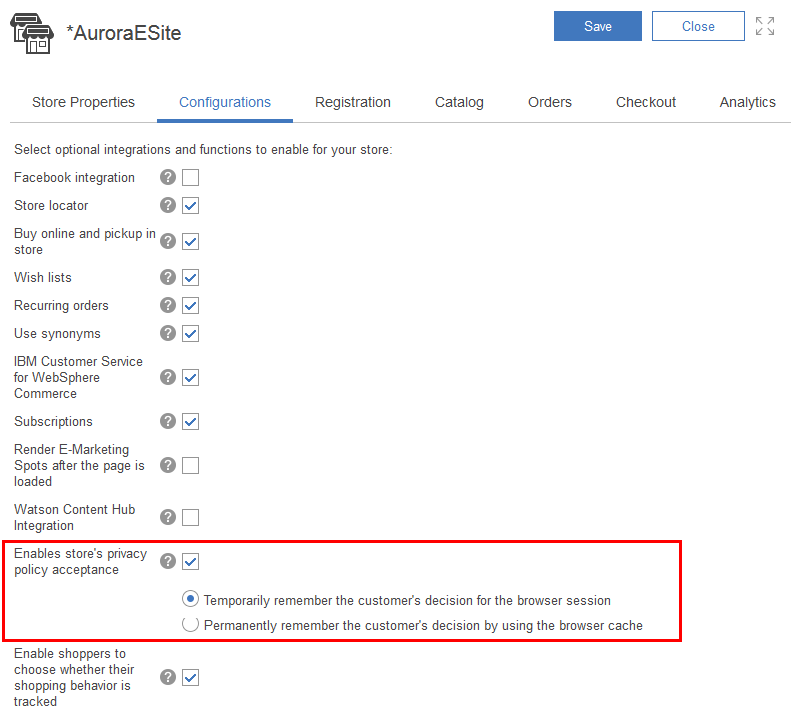Uncheck store's privacy policy acceptance

click(x=190, y=562)
